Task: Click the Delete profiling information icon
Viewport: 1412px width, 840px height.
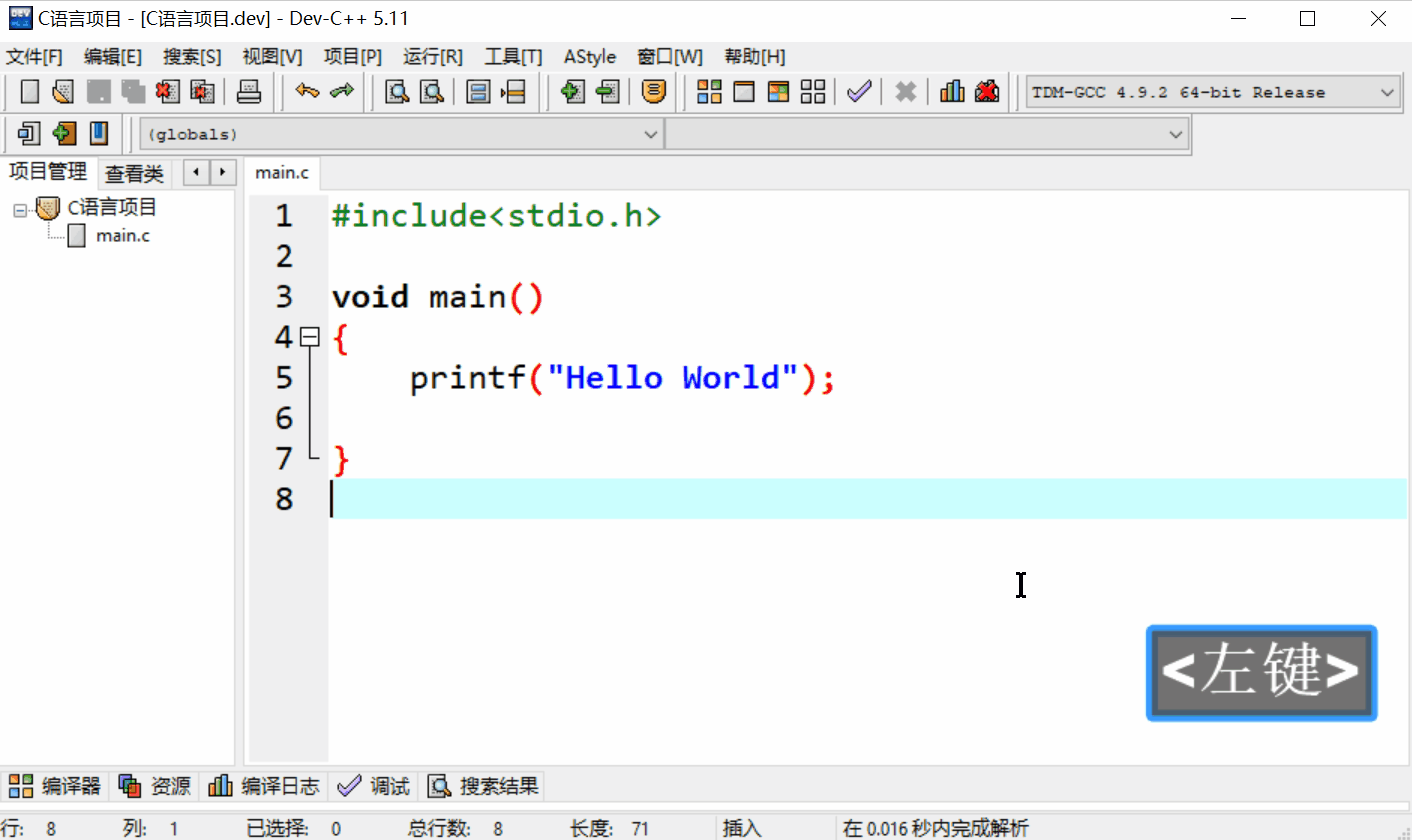Action: (987, 92)
